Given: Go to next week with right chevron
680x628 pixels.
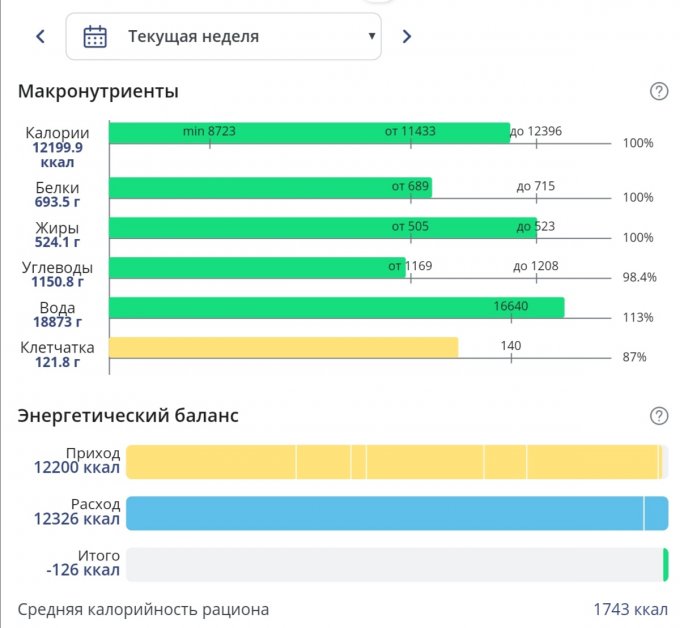Looking at the screenshot, I should pos(406,37).
